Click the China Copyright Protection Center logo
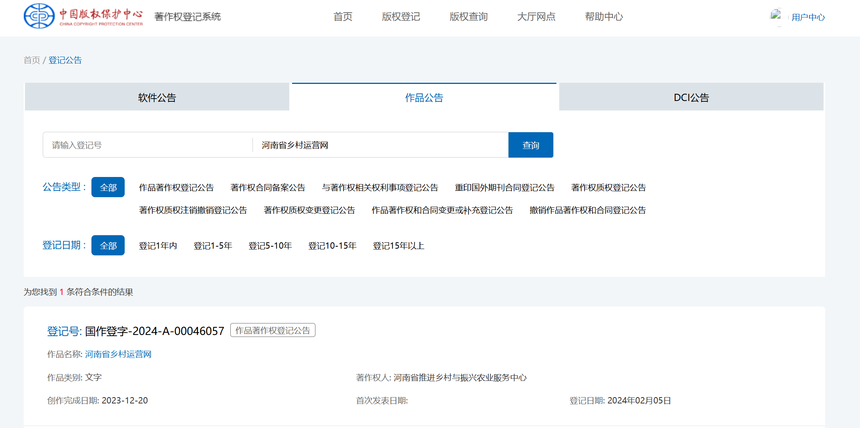 click(83, 16)
